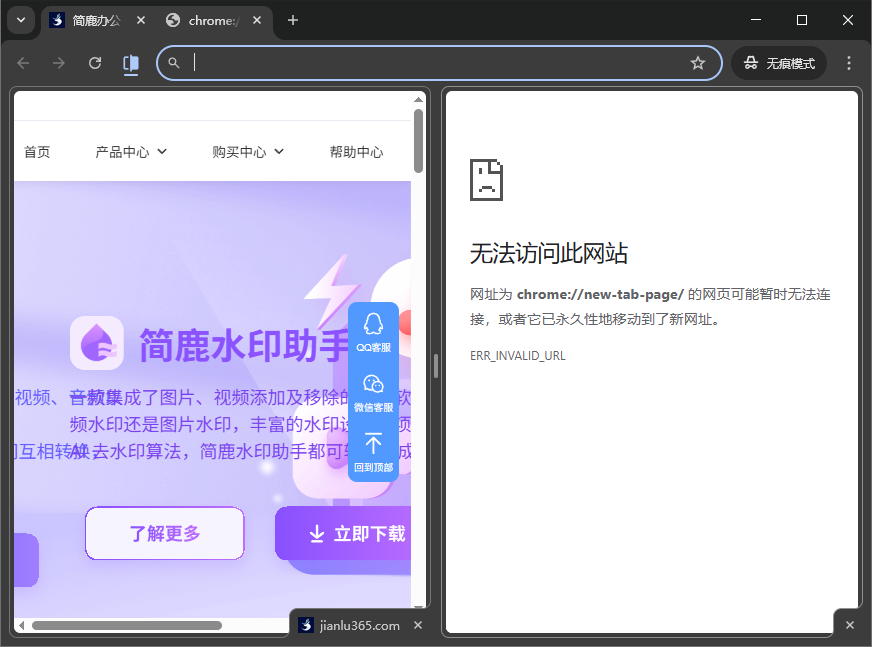Open the tab search chevron at top-left

(x=21, y=20)
